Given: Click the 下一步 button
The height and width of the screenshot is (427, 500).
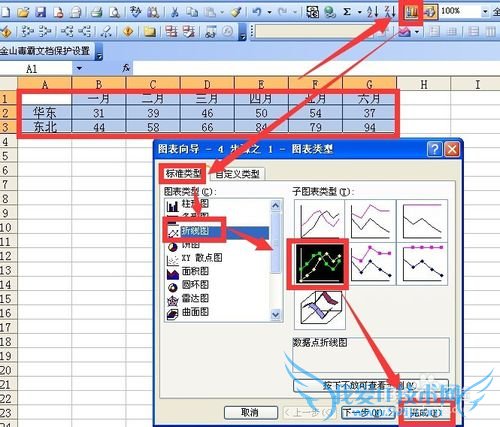Looking at the screenshot, I should click(x=367, y=413).
